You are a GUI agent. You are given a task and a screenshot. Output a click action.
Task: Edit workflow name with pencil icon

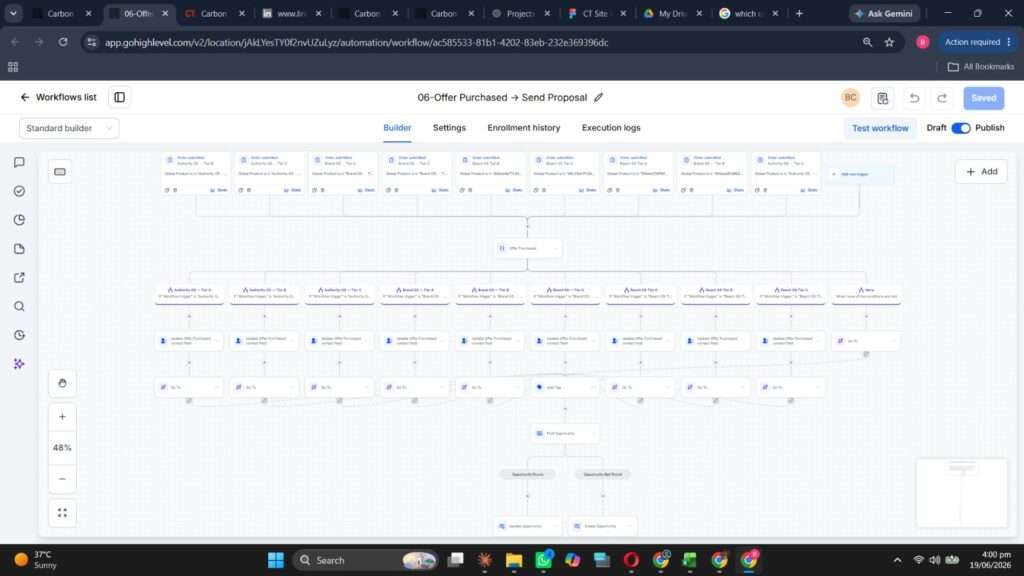pyautogui.click(x=598, y=97)
